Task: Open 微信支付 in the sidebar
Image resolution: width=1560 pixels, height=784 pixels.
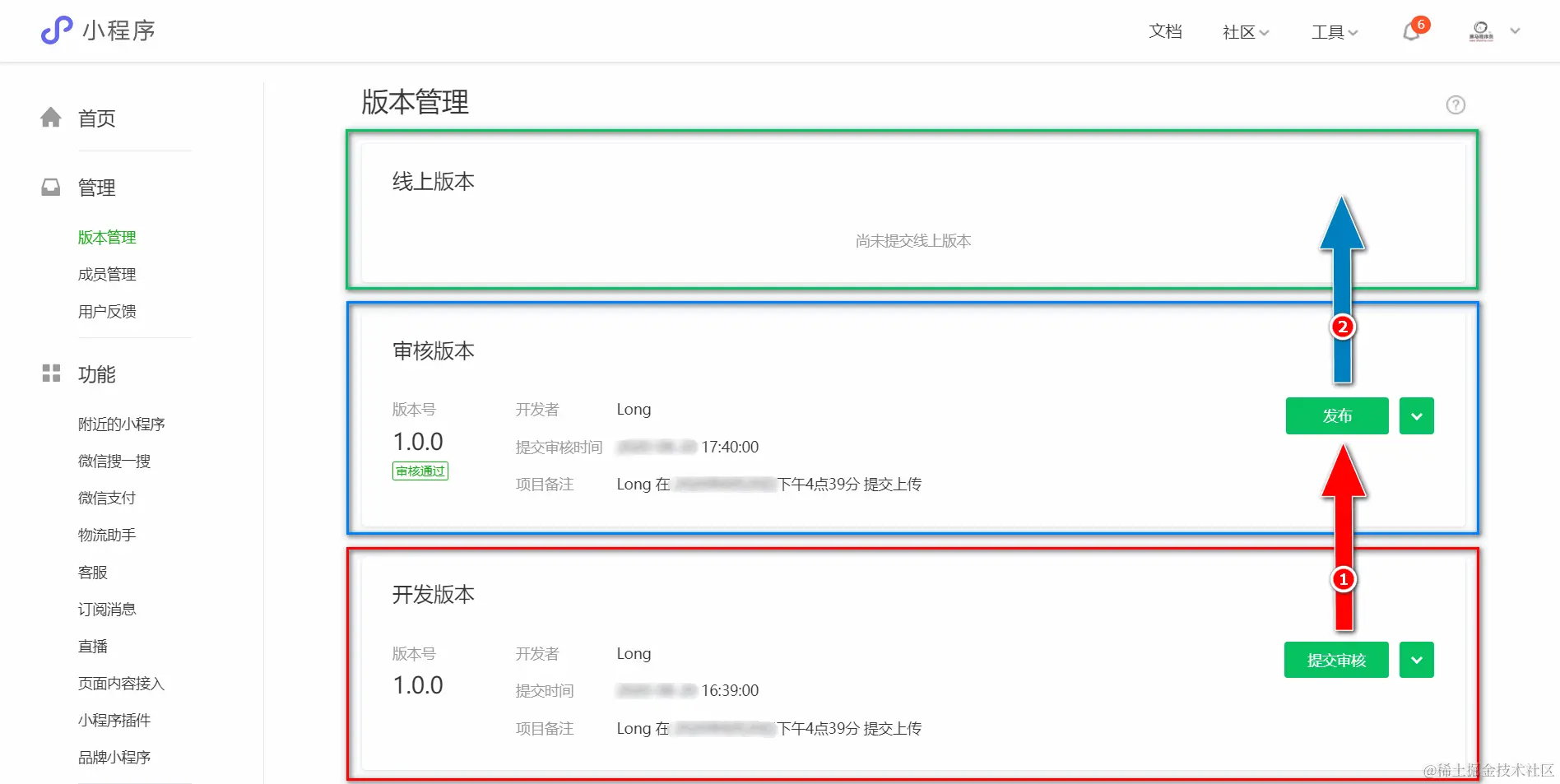Action: (x=107, y=498)
